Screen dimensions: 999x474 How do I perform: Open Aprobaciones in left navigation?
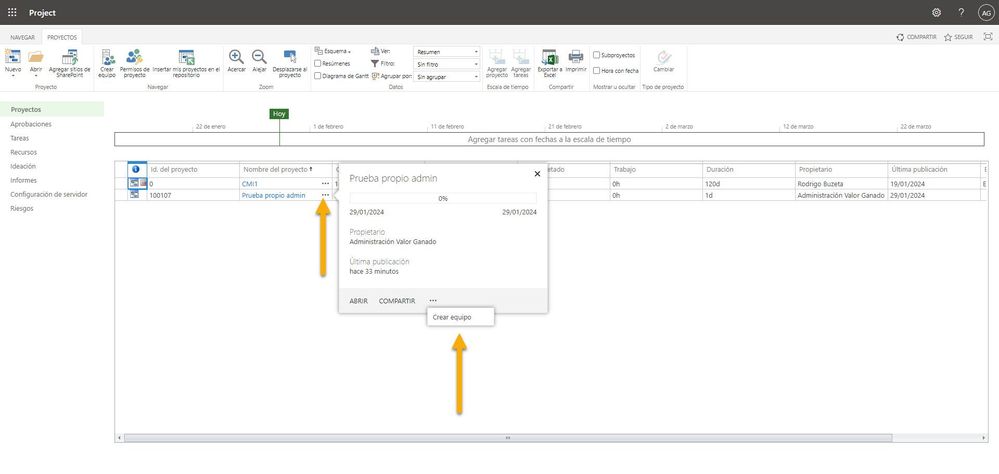coord(31,124)
